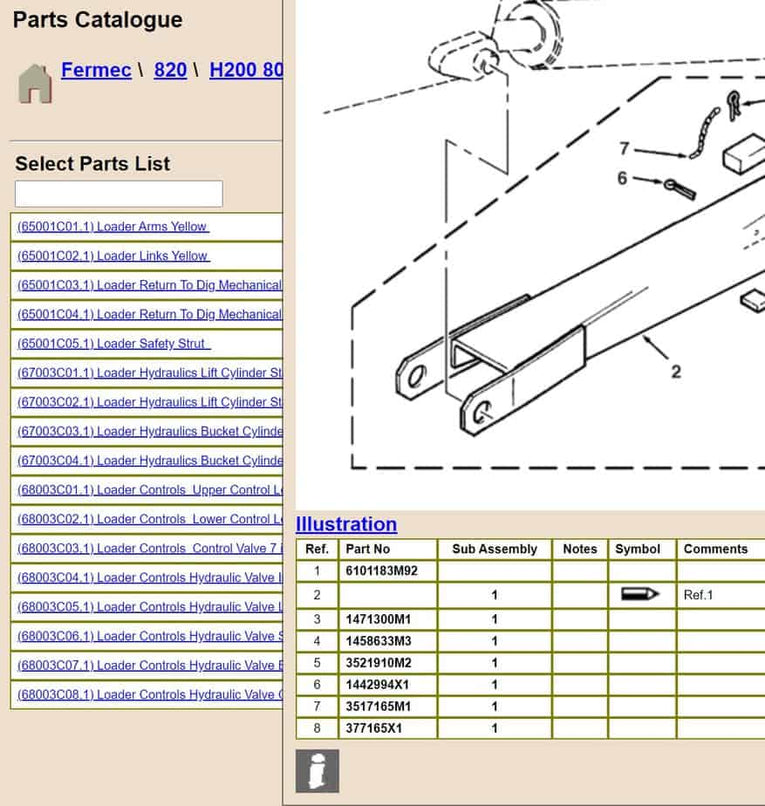765x806 pixels.
Task: Select Loader Controls Control Valve 7 entry
Action: (x=149, y=549)
